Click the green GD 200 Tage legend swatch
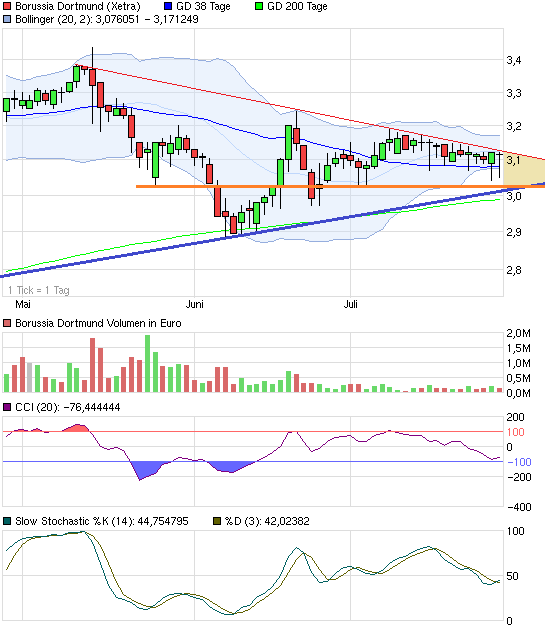This screenshot has width=545, height=629. [259, 6]
